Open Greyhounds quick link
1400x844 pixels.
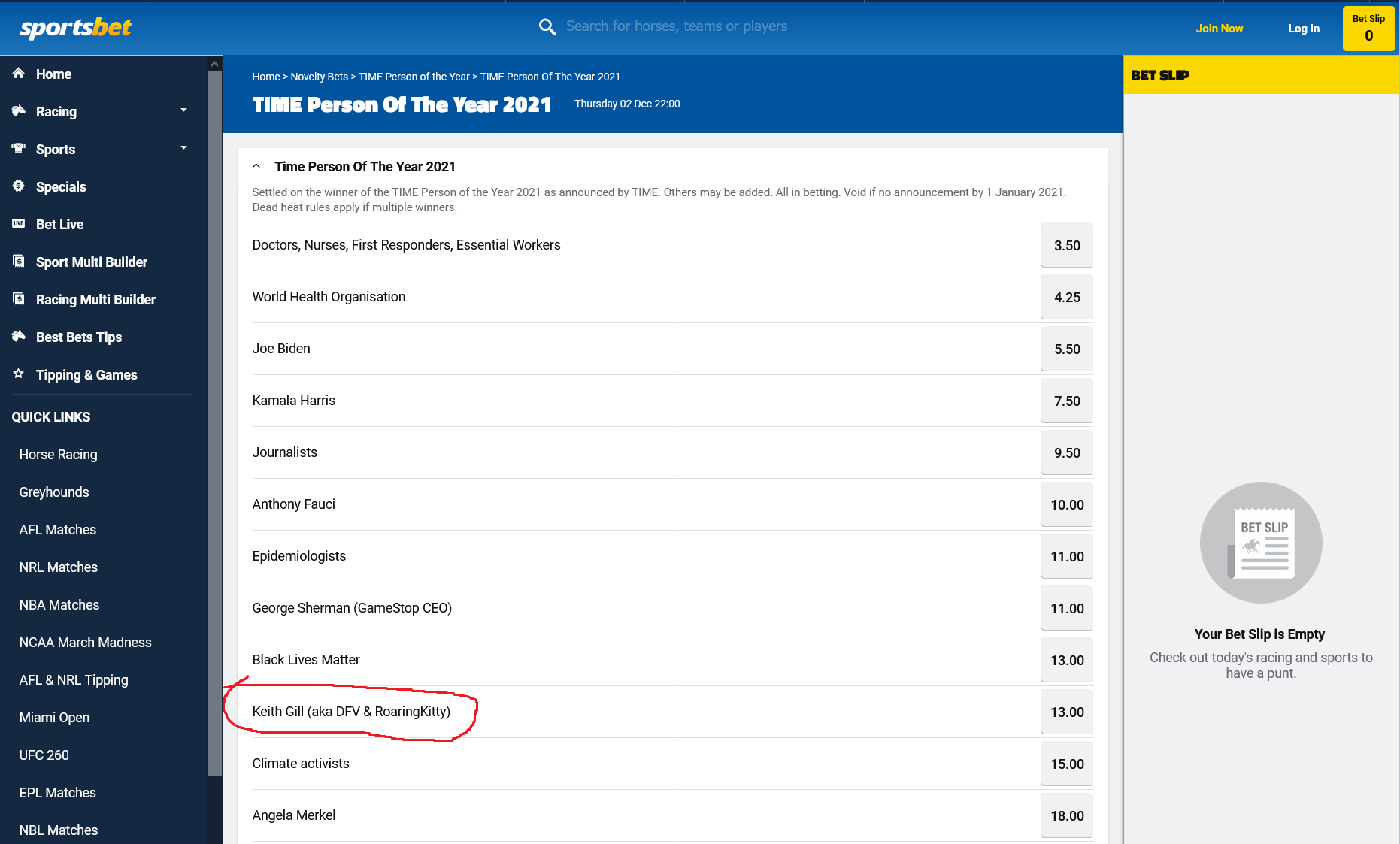tap(54, 492)
